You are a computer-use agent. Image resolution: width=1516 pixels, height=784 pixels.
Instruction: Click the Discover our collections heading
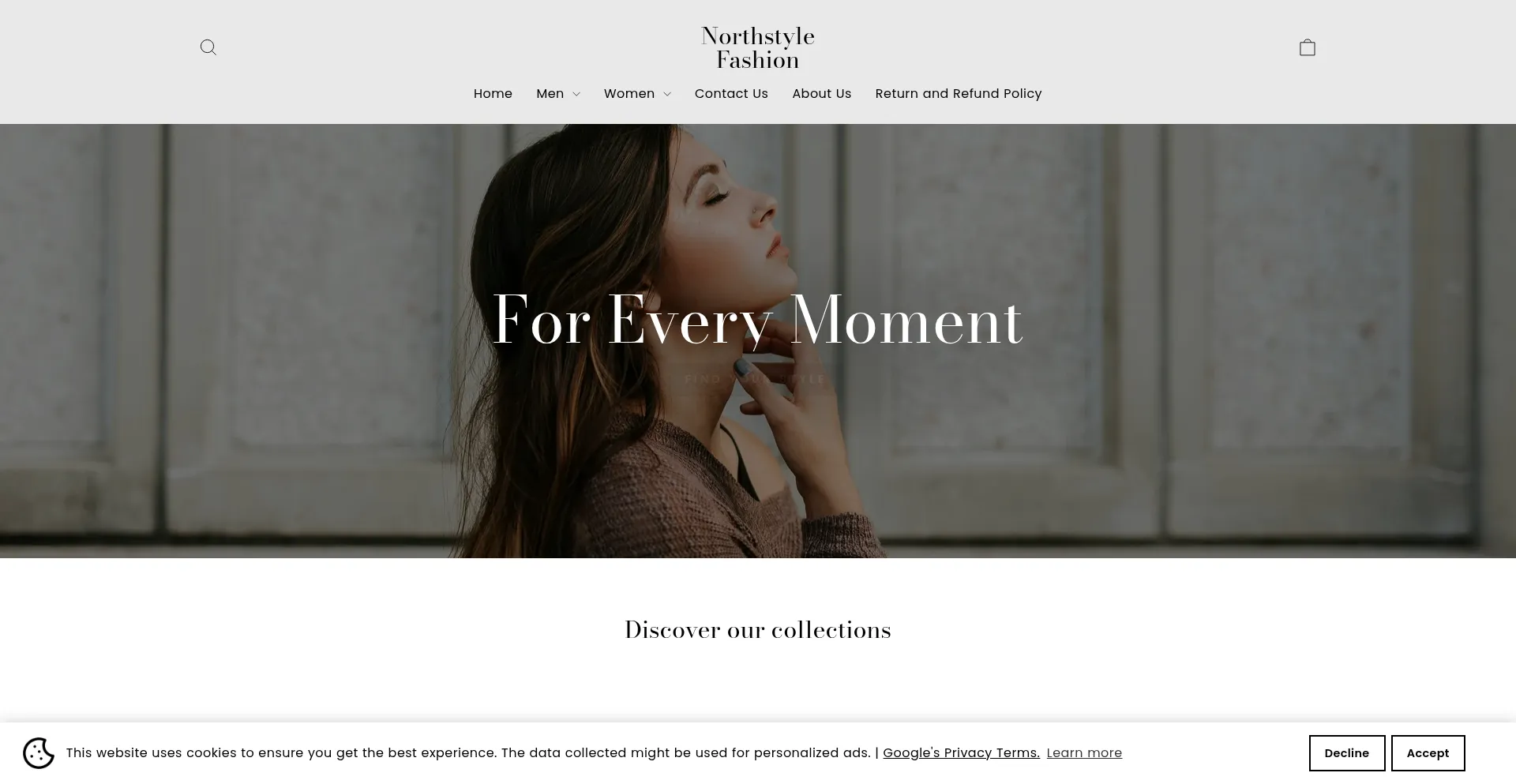[x=758, y=629]
